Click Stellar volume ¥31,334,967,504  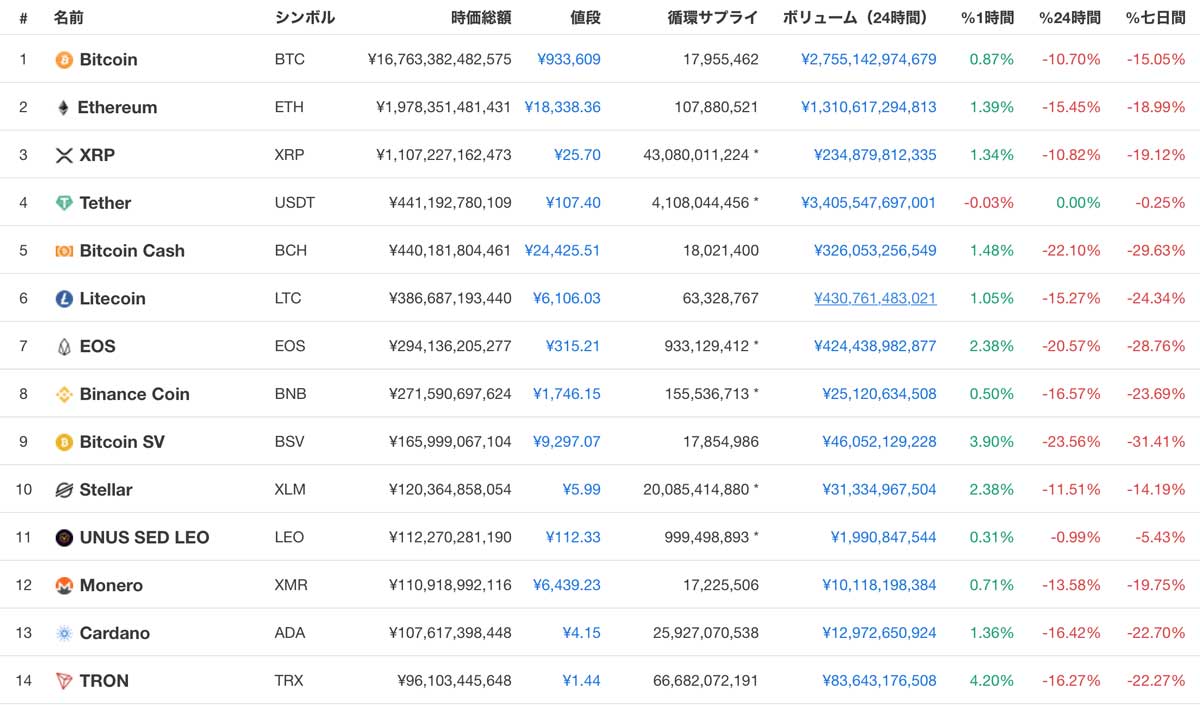click(879, 490)
